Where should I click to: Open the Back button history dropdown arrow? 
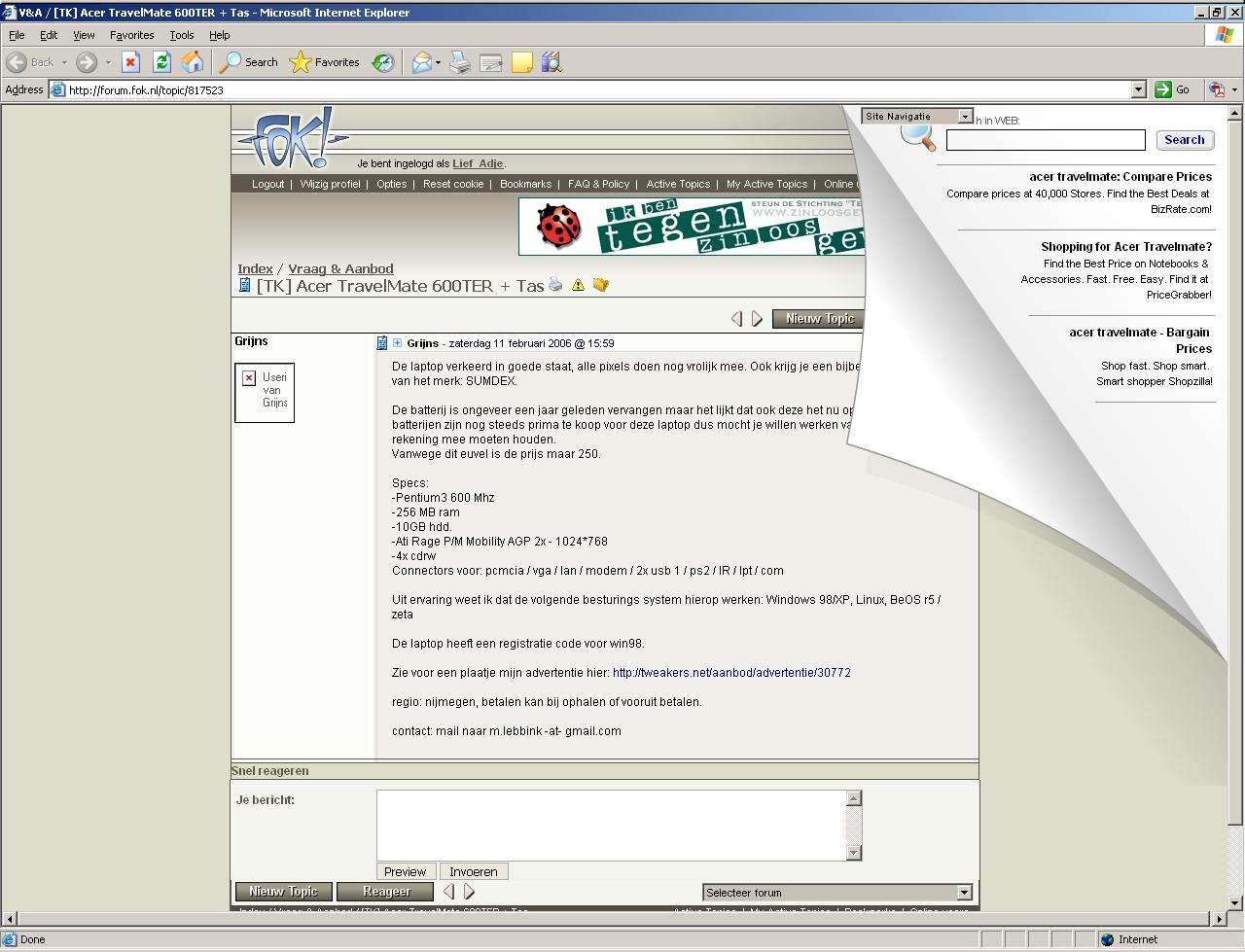click(x=64, y=62)
